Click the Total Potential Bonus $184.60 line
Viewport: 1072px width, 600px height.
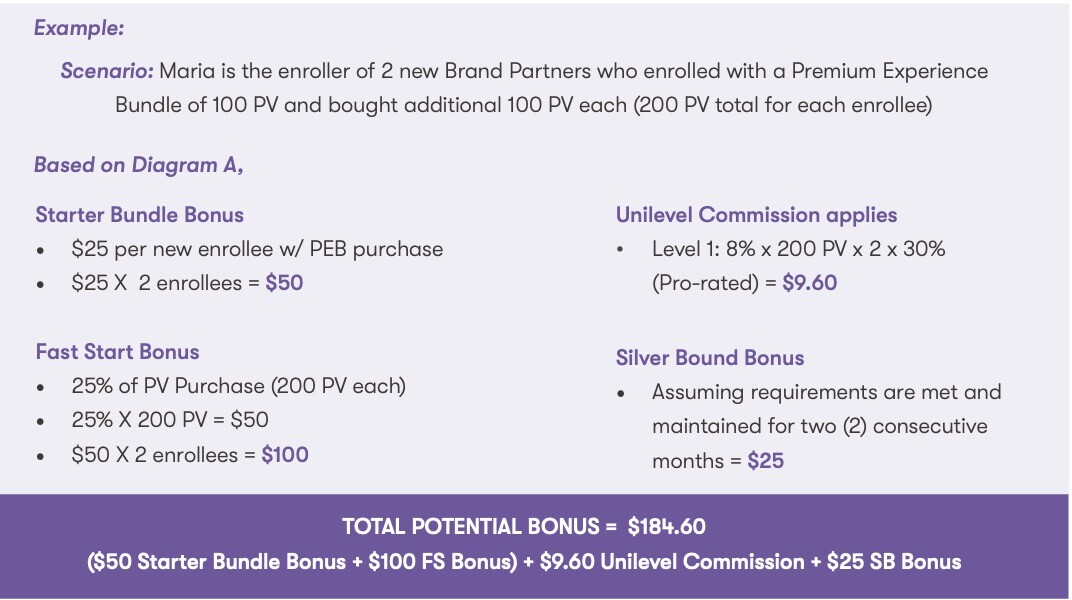coord(524,526)
